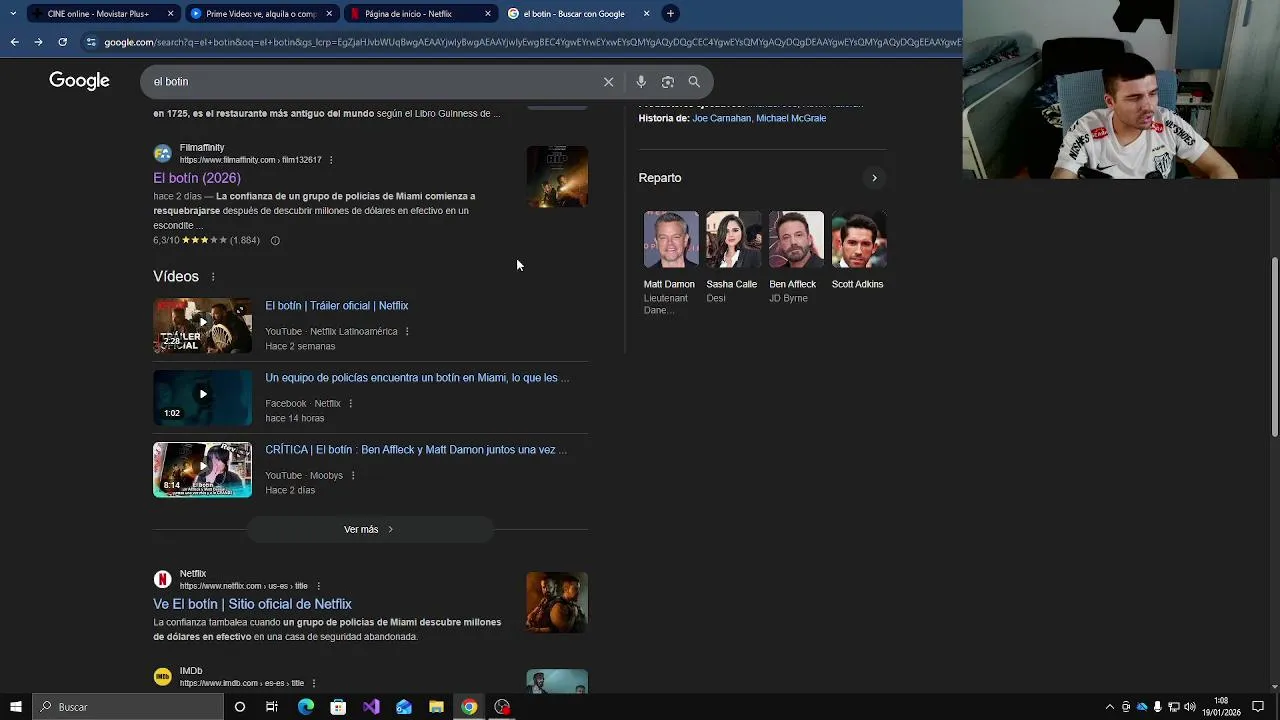1280x720 pixels.
Task: Open site information icon in address bar
Action: pos(91,42)
